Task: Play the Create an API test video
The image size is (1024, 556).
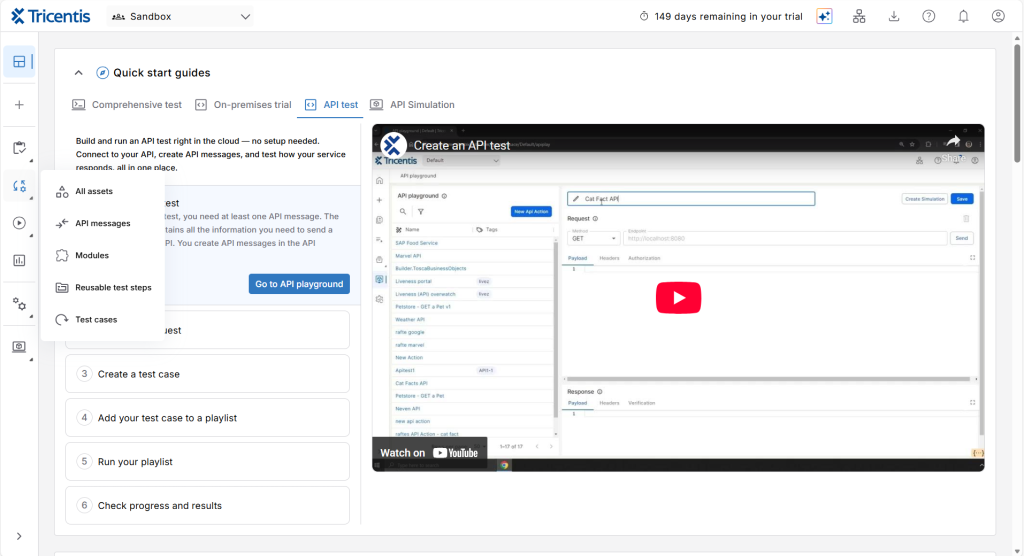Action: click(679, 298)
